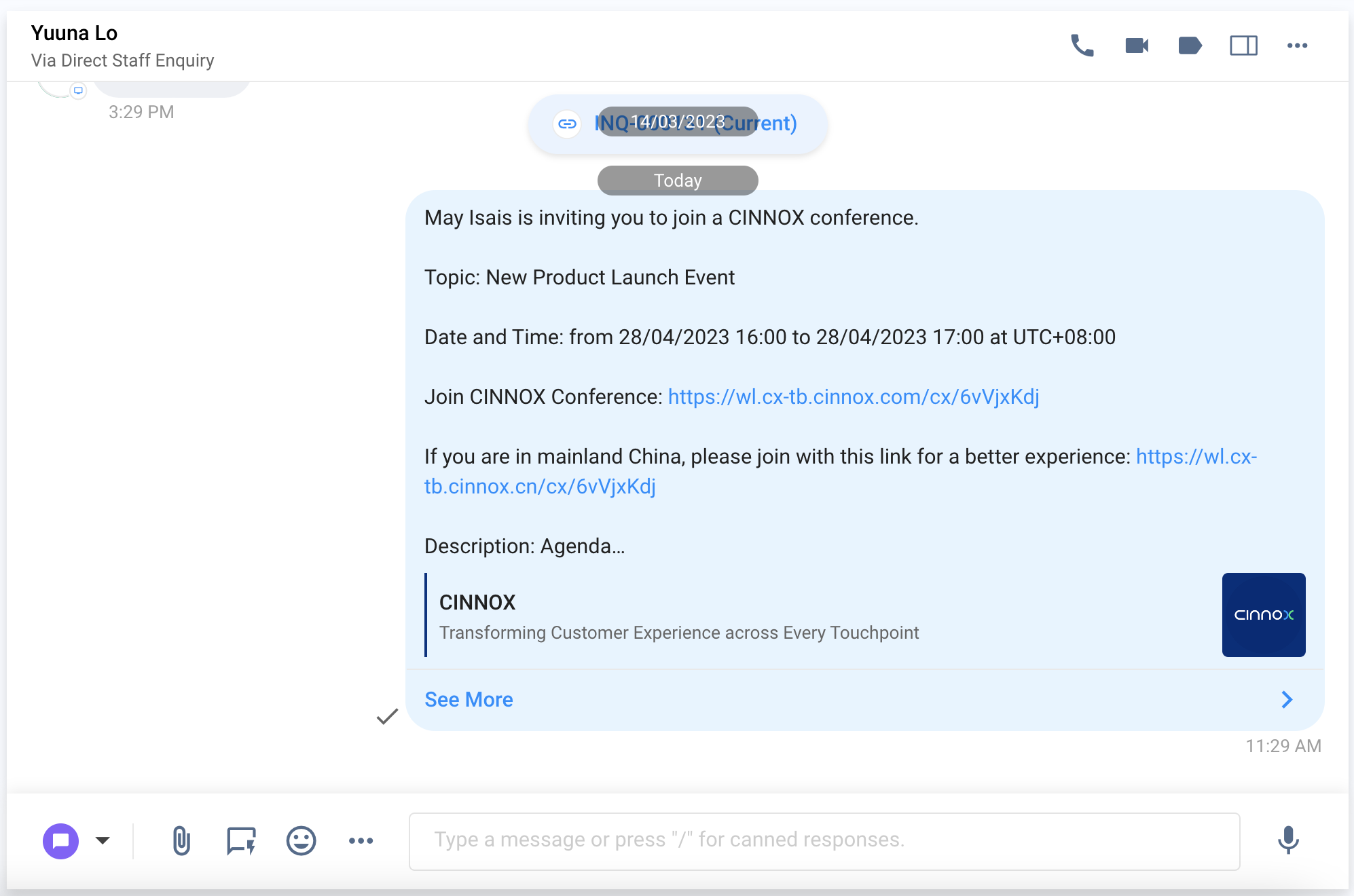Click the CINNOX link preview title
1354x896 pixels.
[477, 602]
